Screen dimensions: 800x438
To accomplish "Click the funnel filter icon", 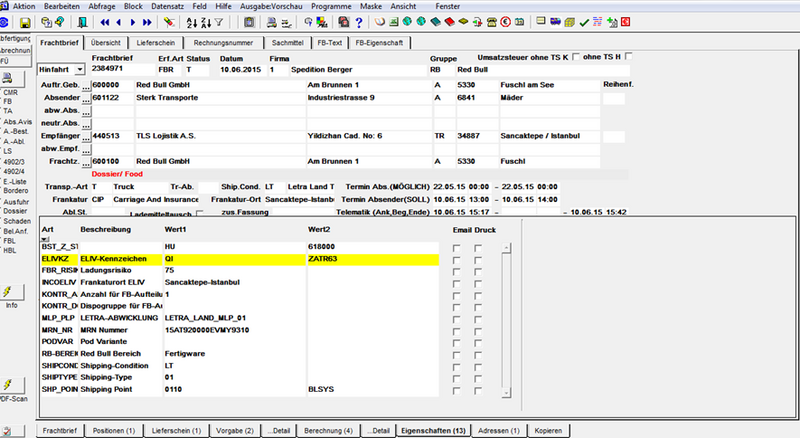I will pyautogui.click(x=219, y=22).
